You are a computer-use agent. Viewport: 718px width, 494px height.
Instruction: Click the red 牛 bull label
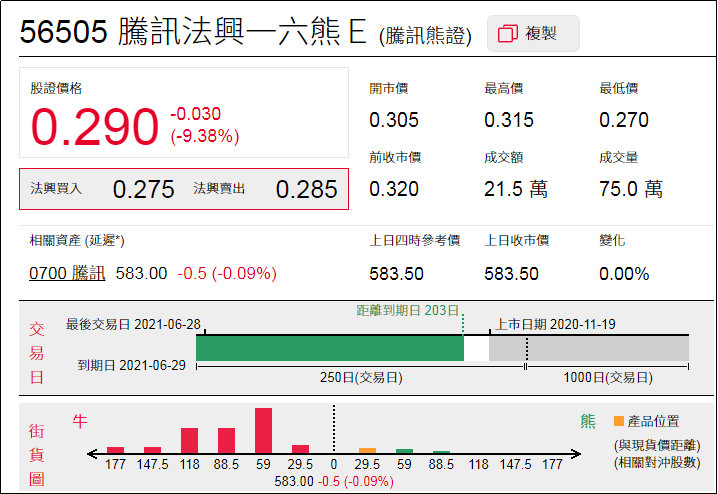pyautogui.click(x=80, y=421)
